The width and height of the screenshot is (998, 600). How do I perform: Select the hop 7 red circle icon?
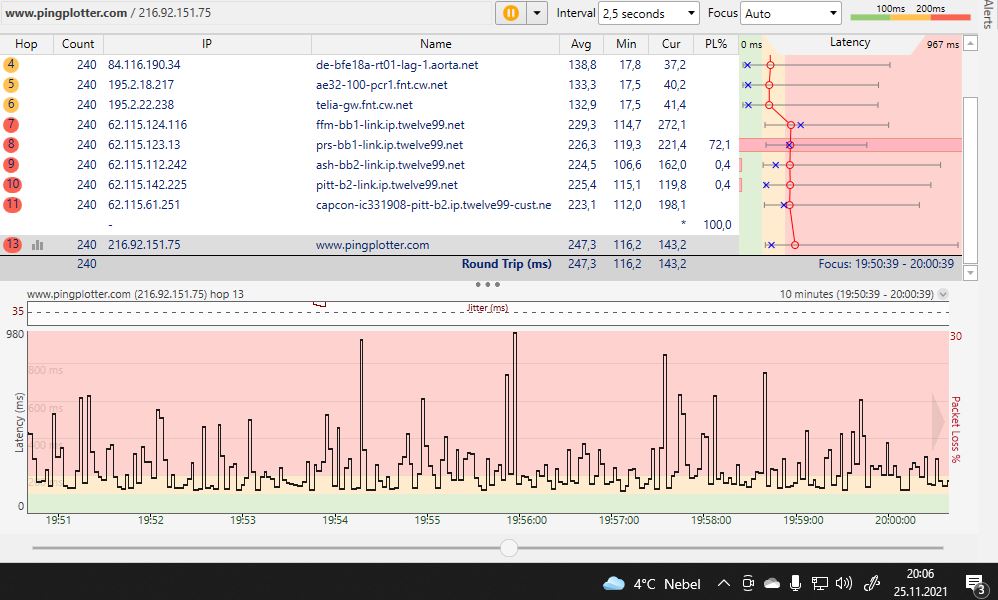11,125
